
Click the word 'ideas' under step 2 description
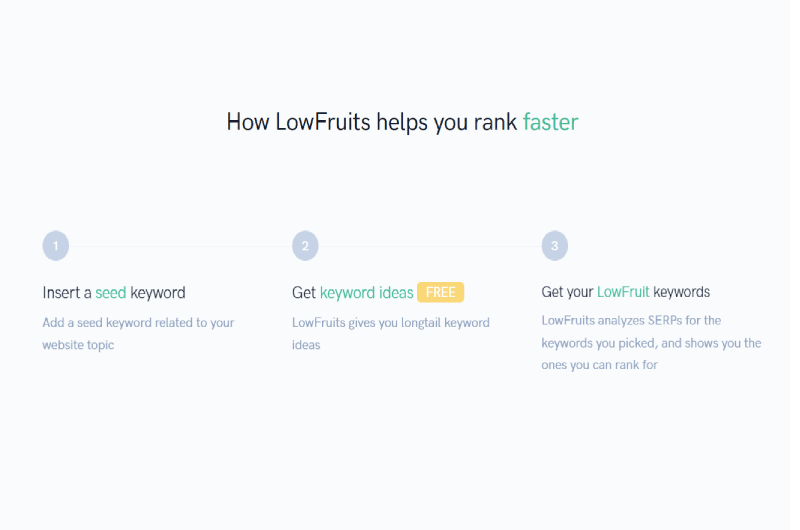(306, 345)
